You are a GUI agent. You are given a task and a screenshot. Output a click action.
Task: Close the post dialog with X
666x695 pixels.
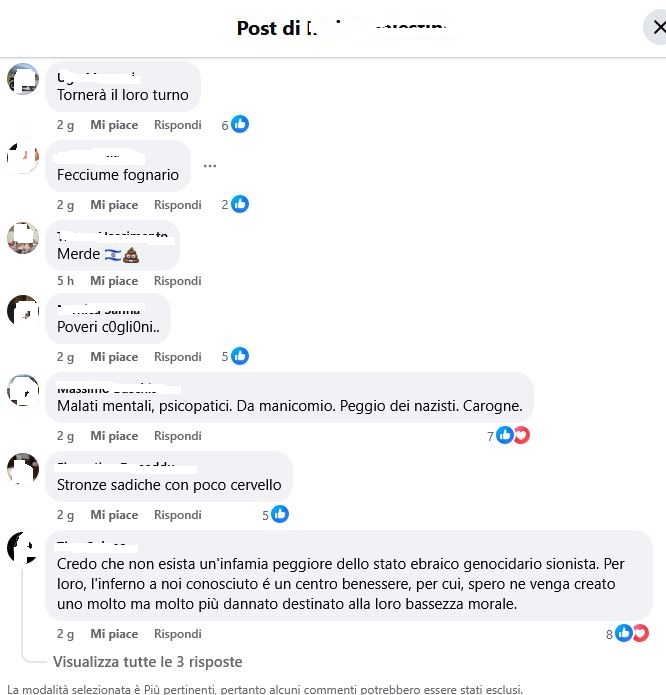pyautogui.click(x=659, y=28)
